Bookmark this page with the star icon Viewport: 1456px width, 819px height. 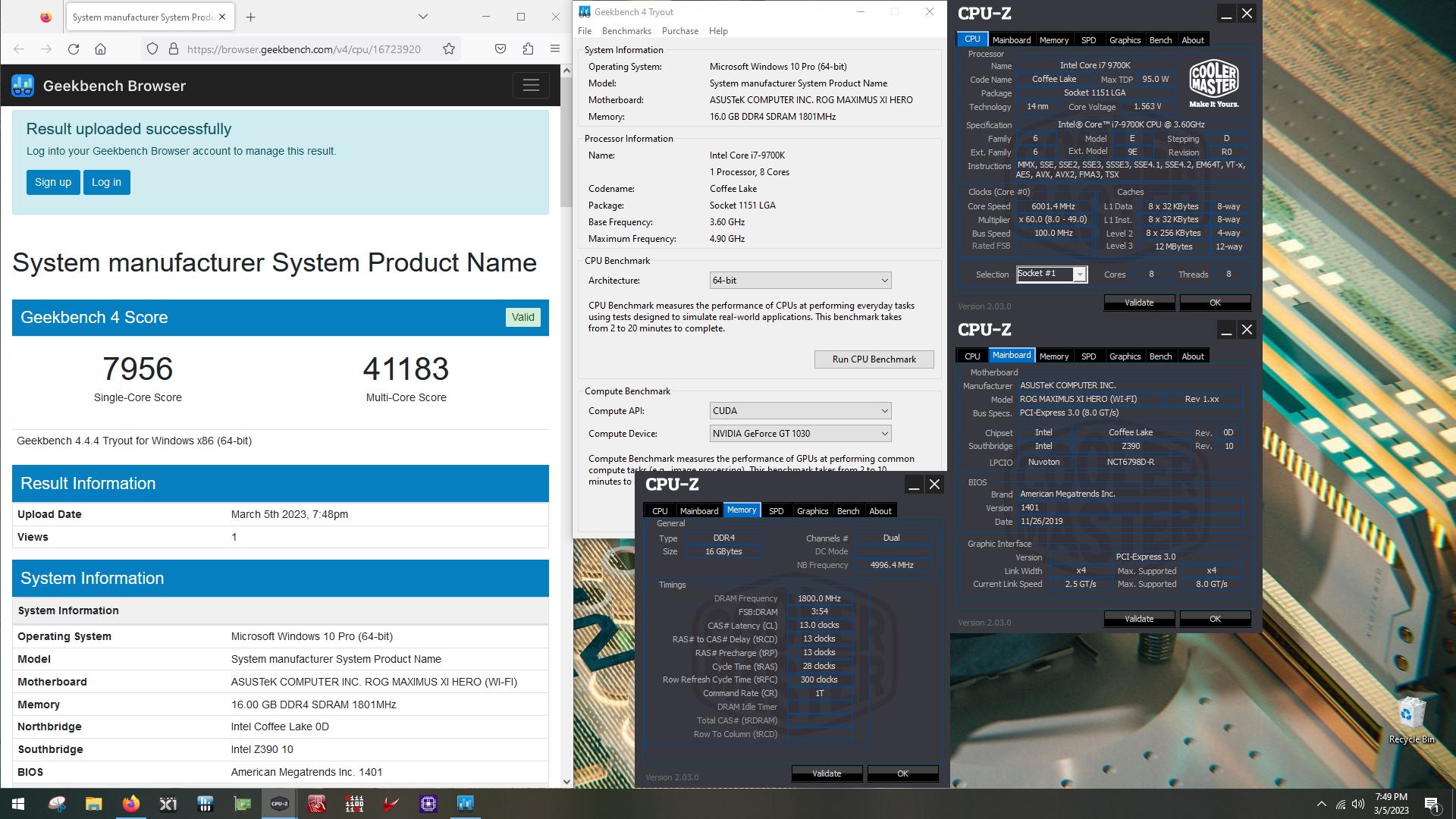(449, 49)
